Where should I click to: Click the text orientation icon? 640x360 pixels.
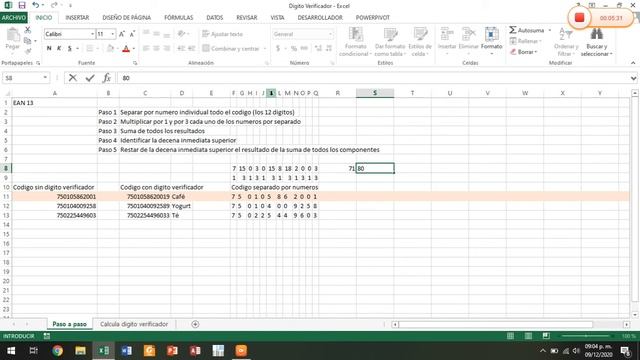(x=182, y=34)
